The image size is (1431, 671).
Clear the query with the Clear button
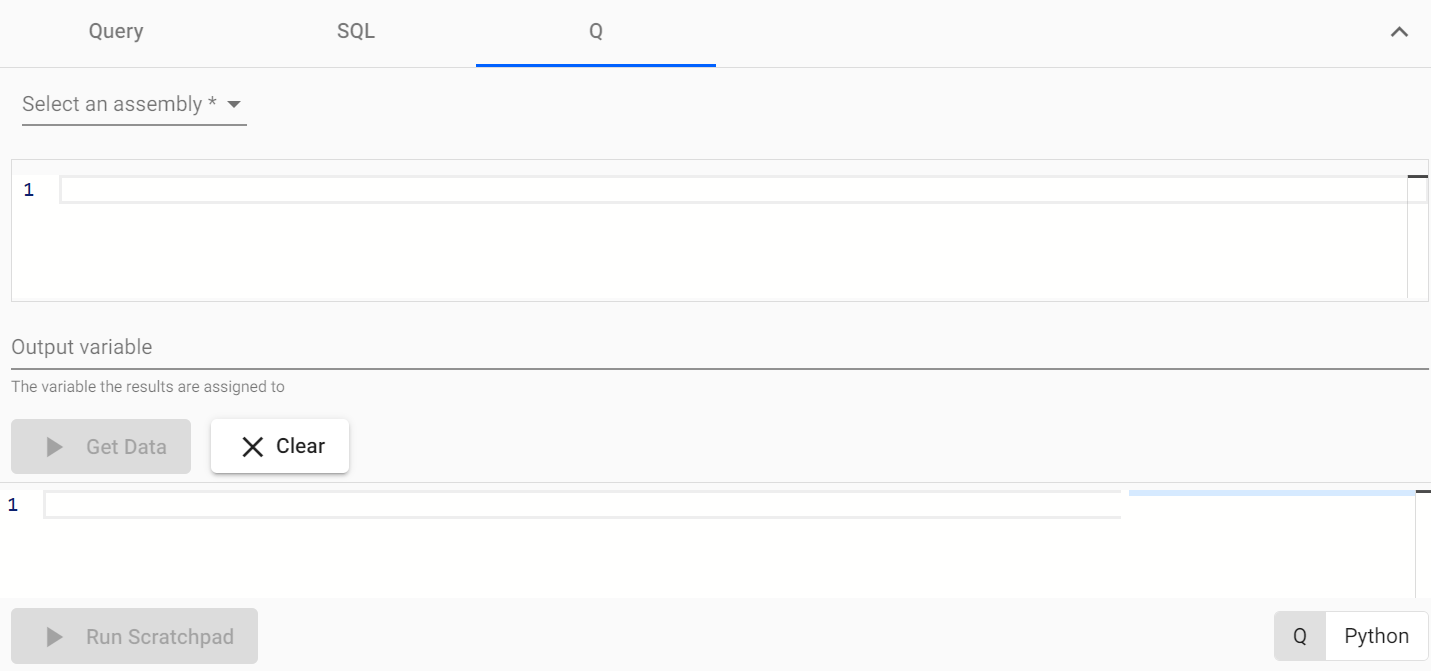280,446
